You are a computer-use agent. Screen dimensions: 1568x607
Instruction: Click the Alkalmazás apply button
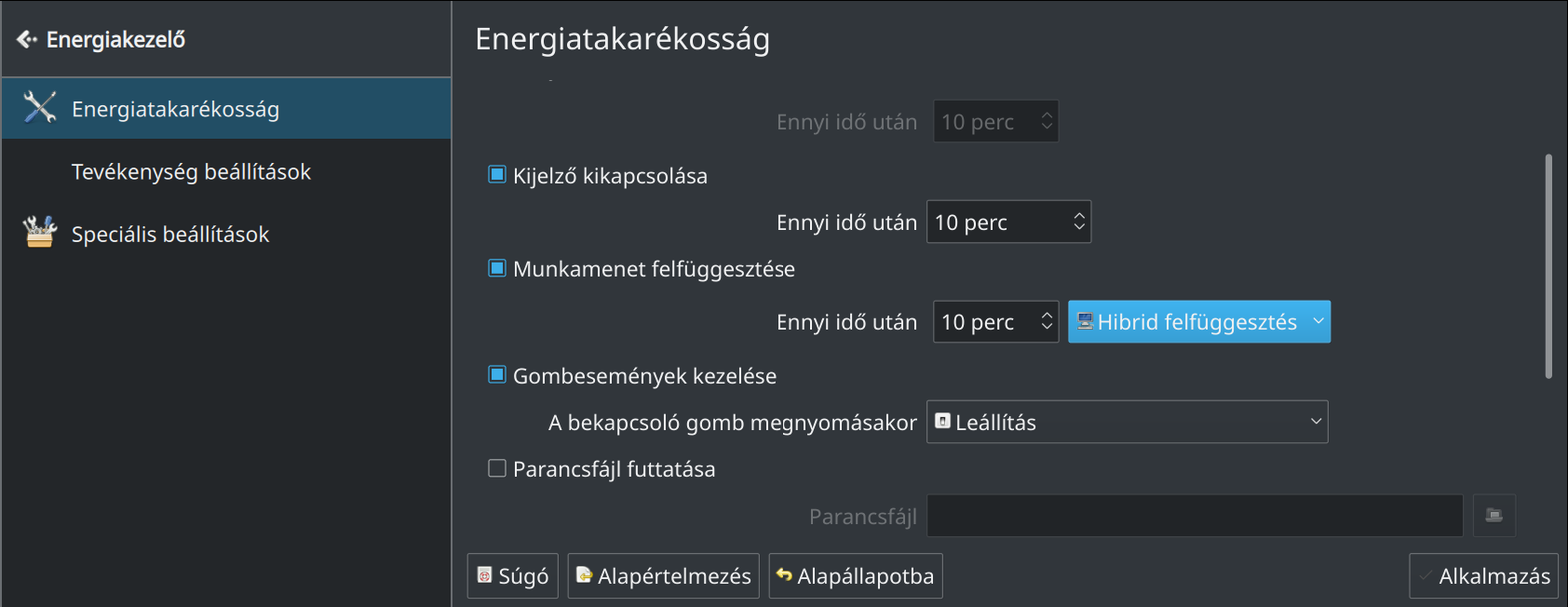(1484, 576)
